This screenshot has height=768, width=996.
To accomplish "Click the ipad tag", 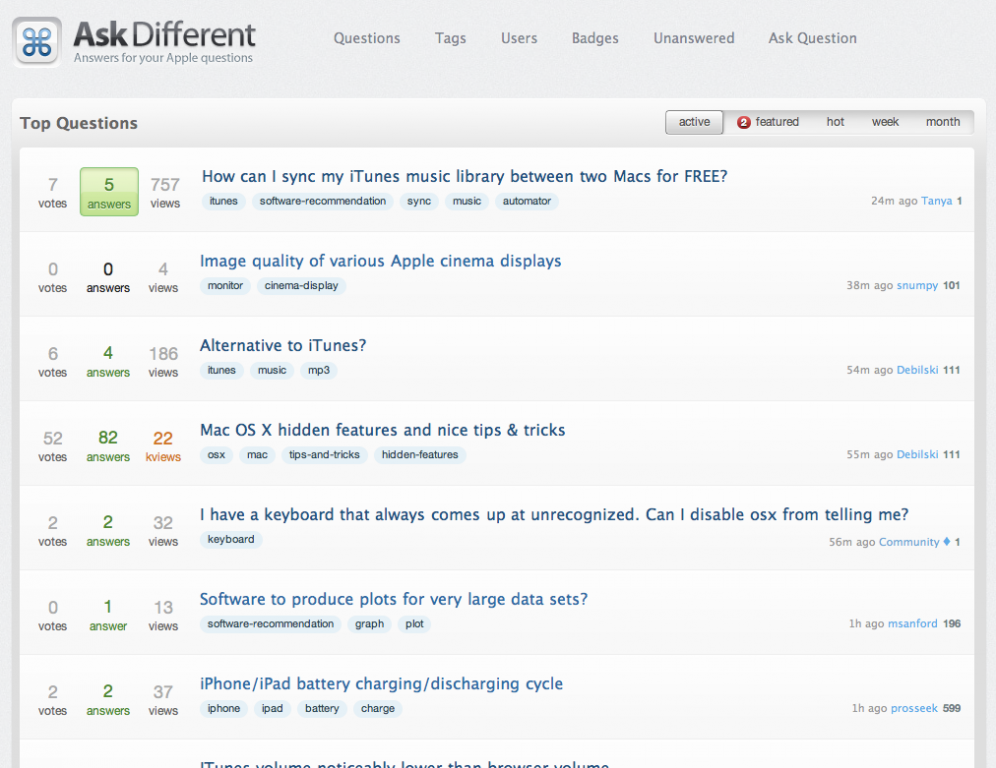I will click(273, 708).
